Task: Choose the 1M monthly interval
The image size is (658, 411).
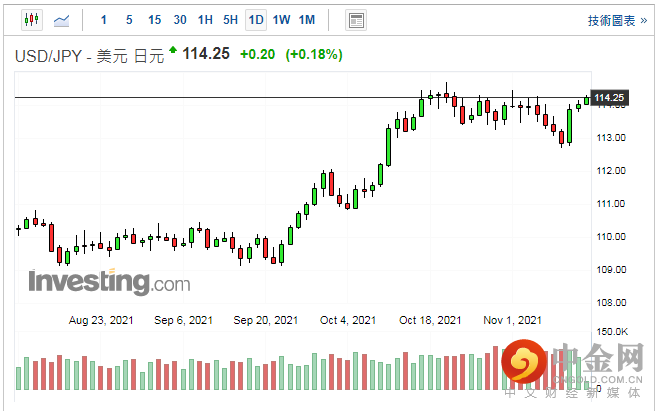Action: (x=306, y=20)
